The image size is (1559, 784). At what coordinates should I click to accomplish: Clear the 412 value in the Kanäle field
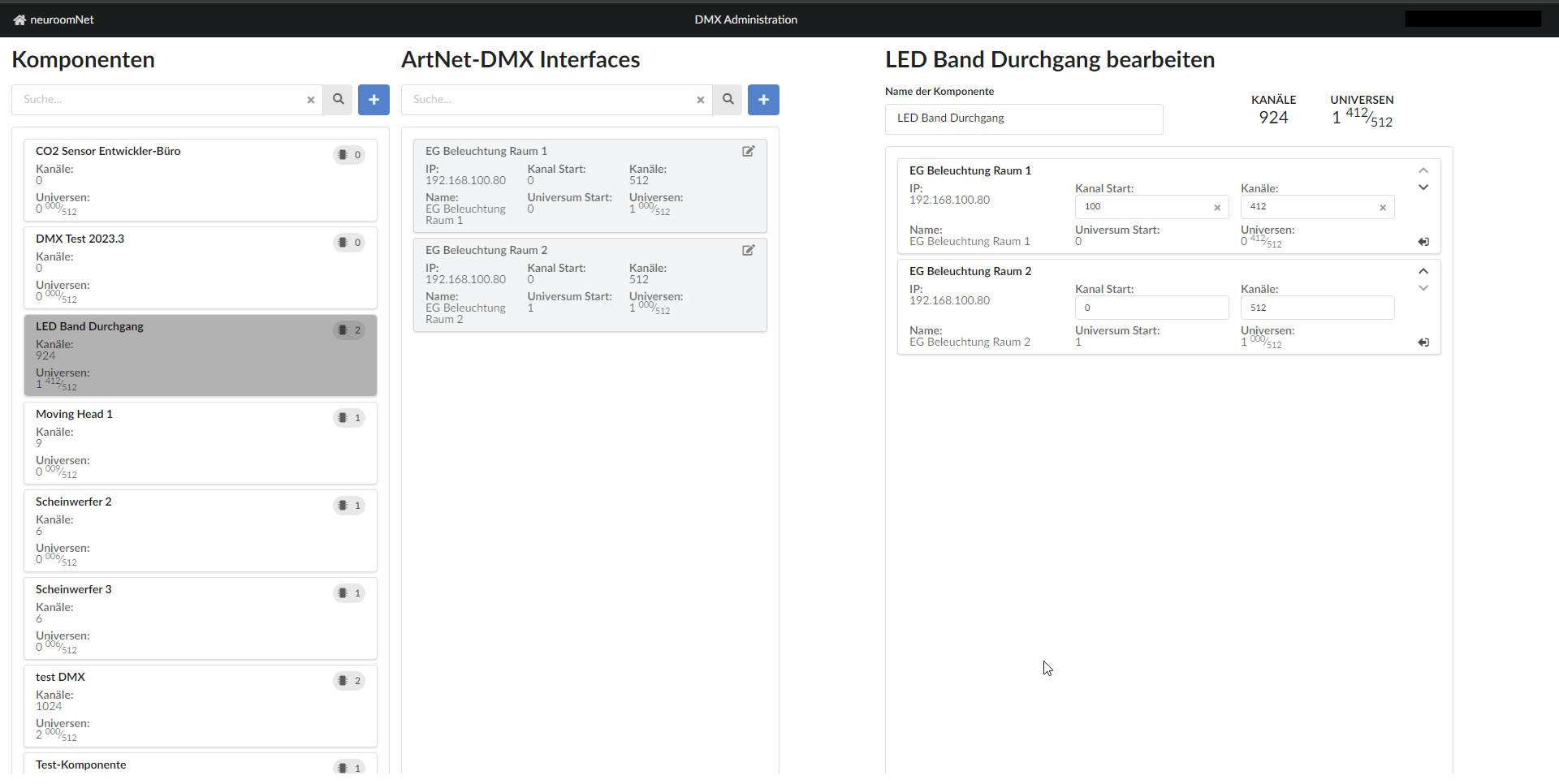pyautogui.click(x=1383, y=207)
